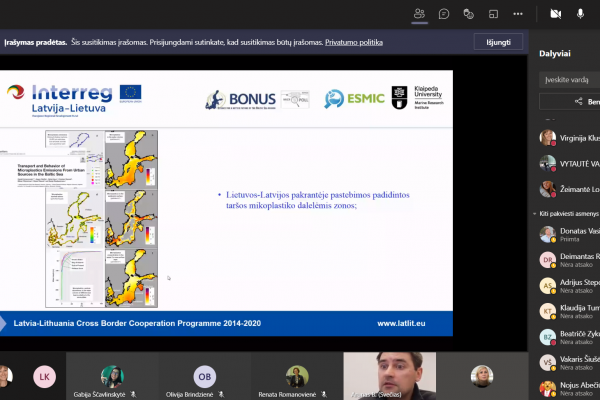The width and height of the screenshot is (600, 400).
Task: Click Olivija Brindzienė's OB avatar tile
Action: click(205, 376)
